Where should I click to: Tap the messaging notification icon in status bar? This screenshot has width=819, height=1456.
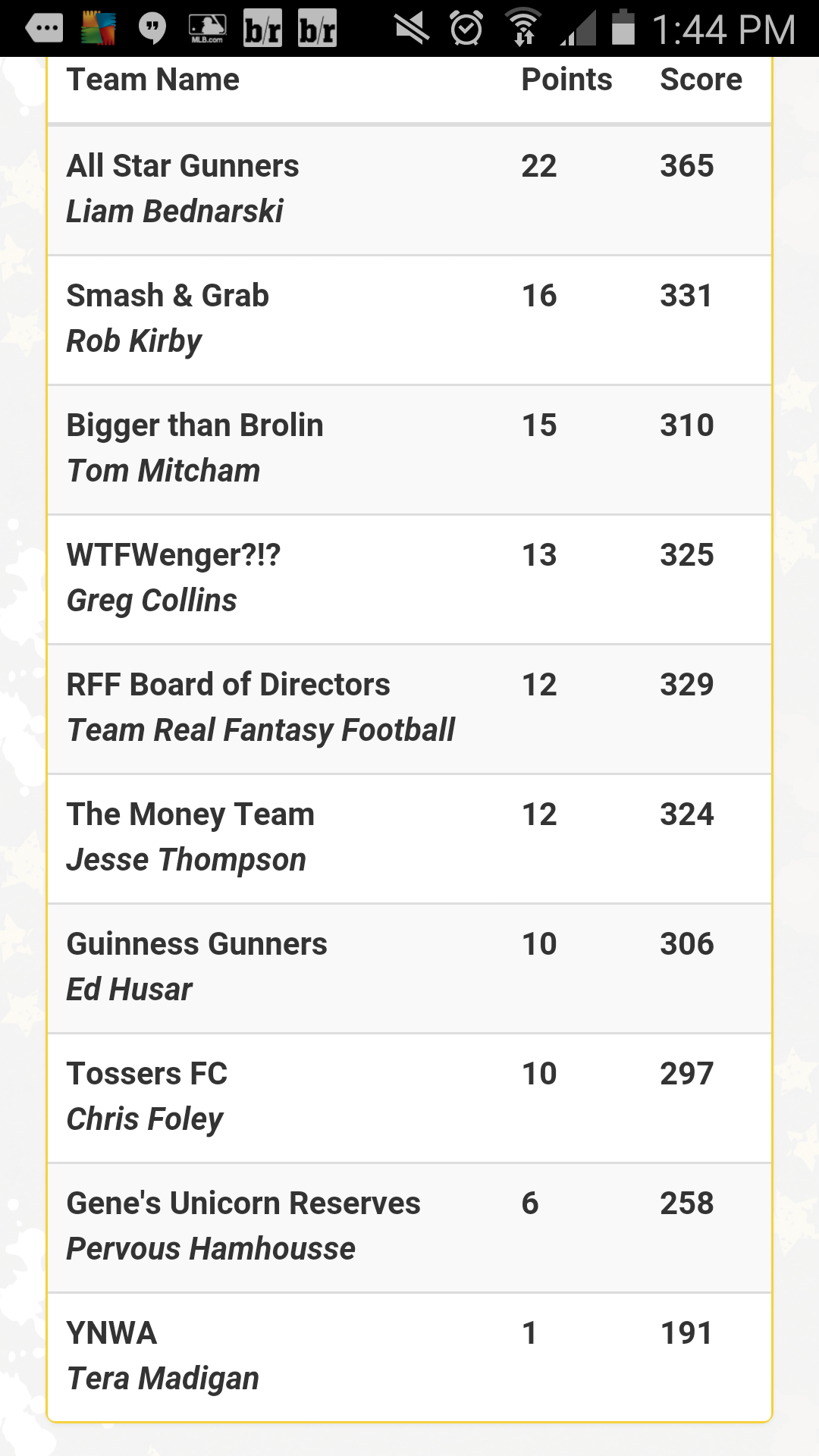click(x=44, y=29)
